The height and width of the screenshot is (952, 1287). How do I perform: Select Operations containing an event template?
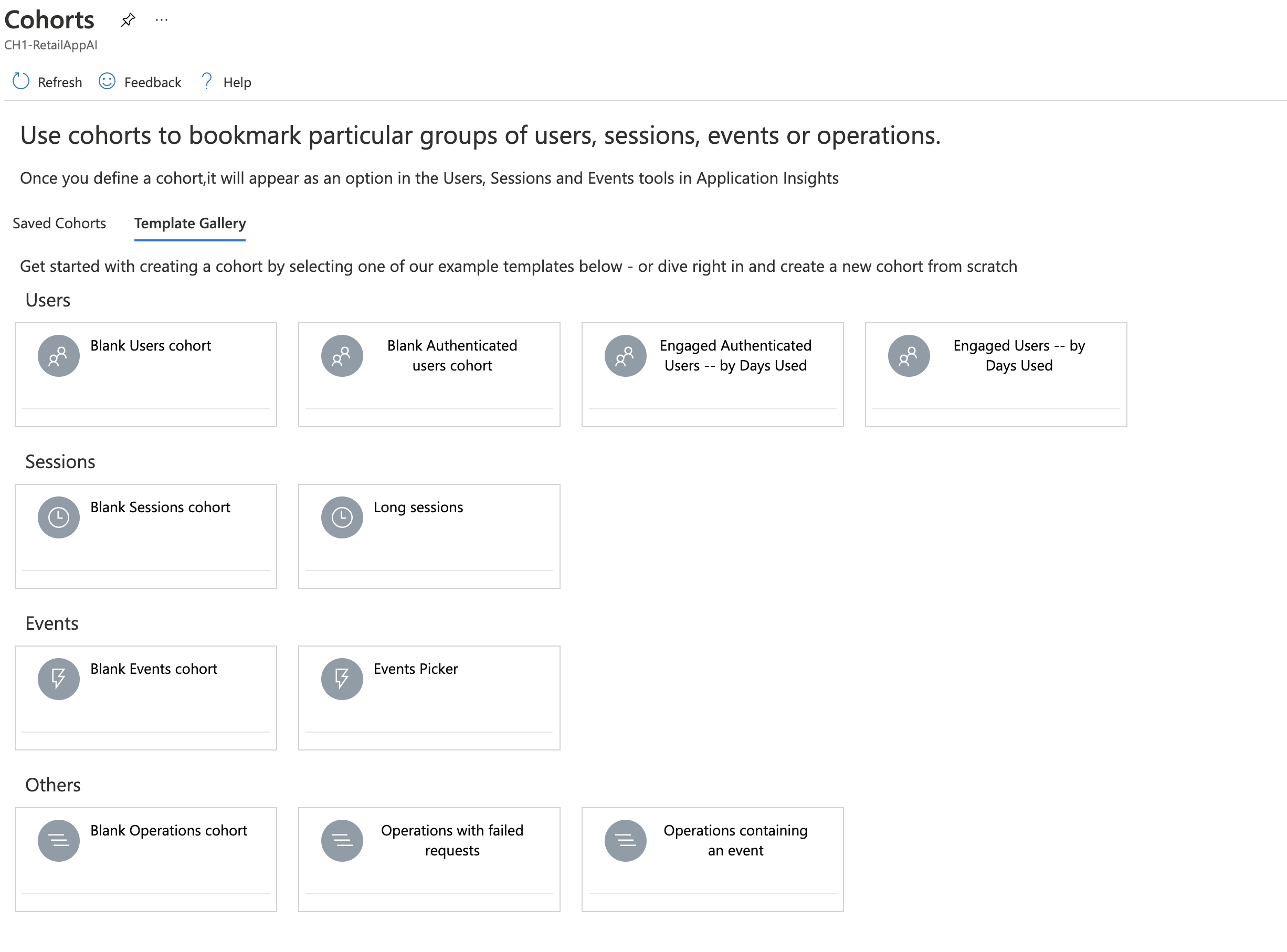pos(735,840)
